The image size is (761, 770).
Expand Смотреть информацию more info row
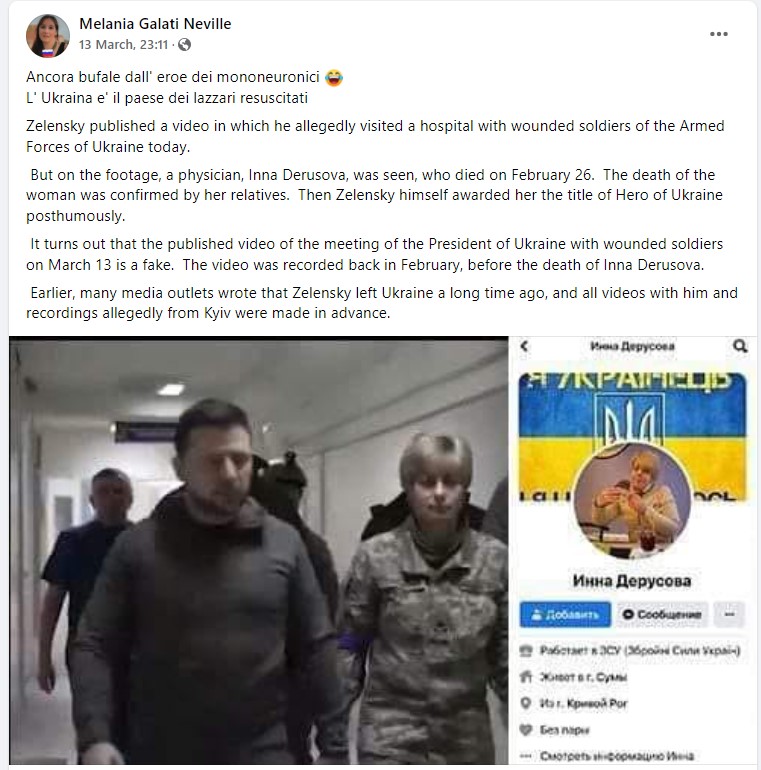(x=607, y=755)
